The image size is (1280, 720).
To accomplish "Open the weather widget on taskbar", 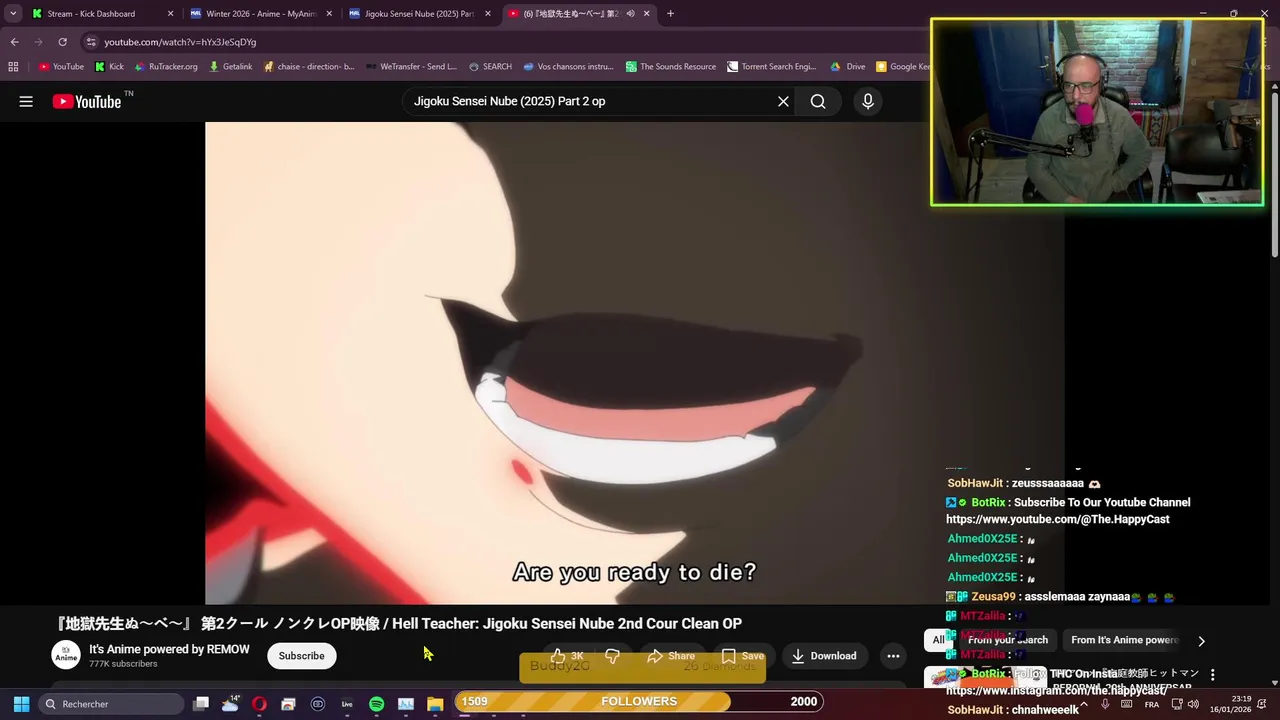I will point(230,704).
